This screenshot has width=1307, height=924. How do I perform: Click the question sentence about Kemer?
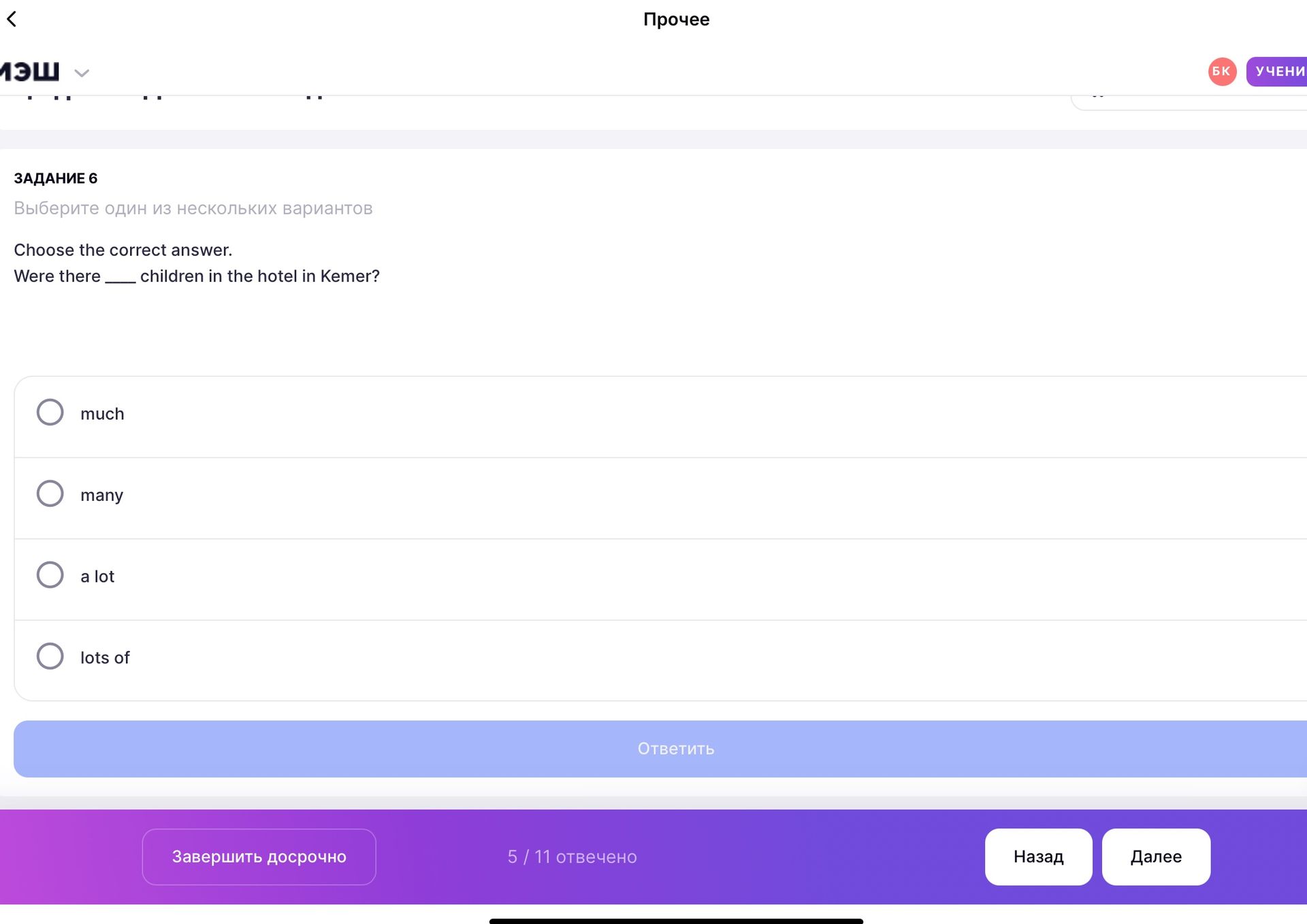point(197,276)
